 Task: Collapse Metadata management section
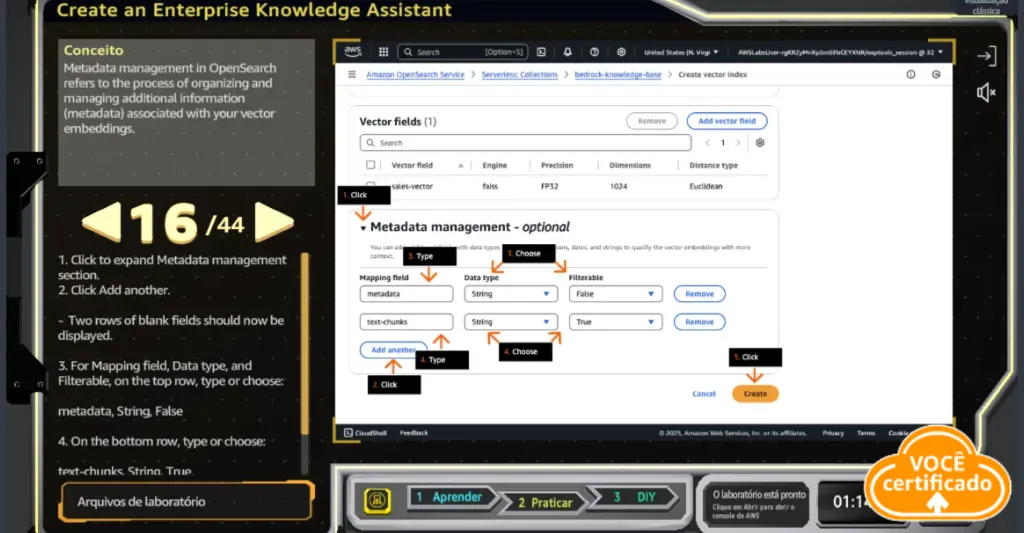tap(363, 228)
